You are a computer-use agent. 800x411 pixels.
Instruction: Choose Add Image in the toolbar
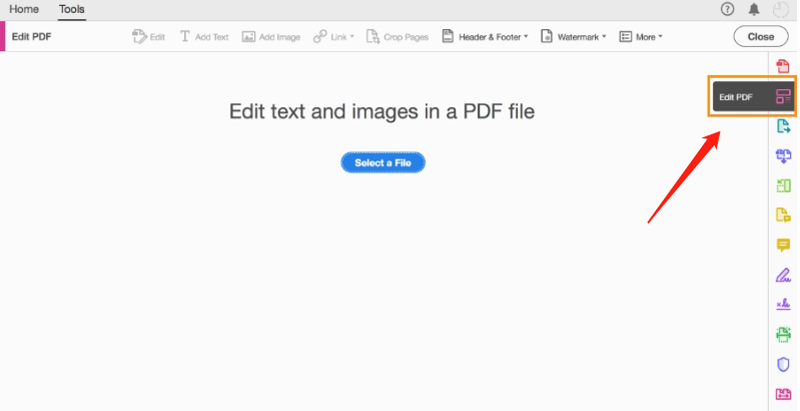coord(271,37)
